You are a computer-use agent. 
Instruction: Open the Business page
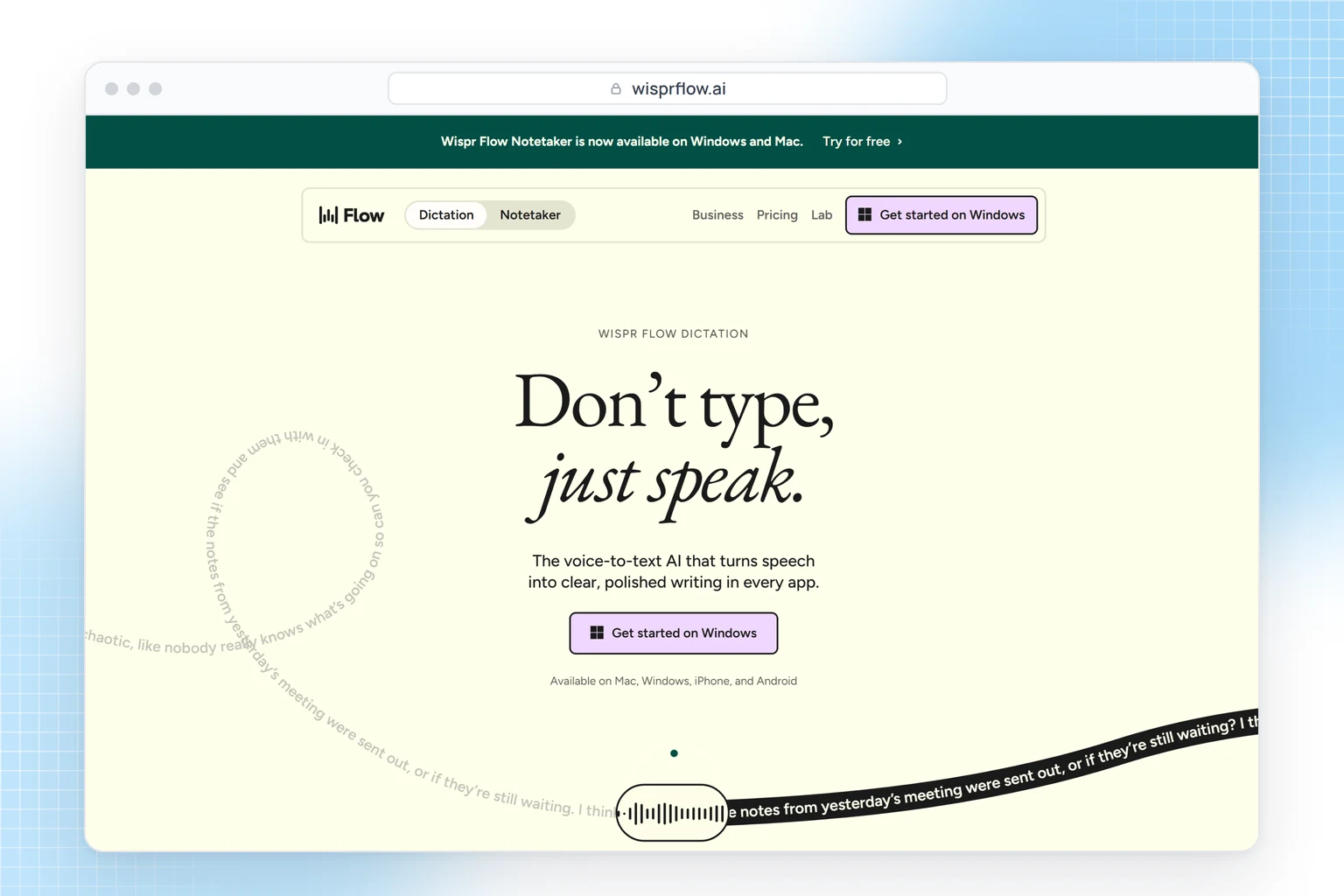coord(717,215)
